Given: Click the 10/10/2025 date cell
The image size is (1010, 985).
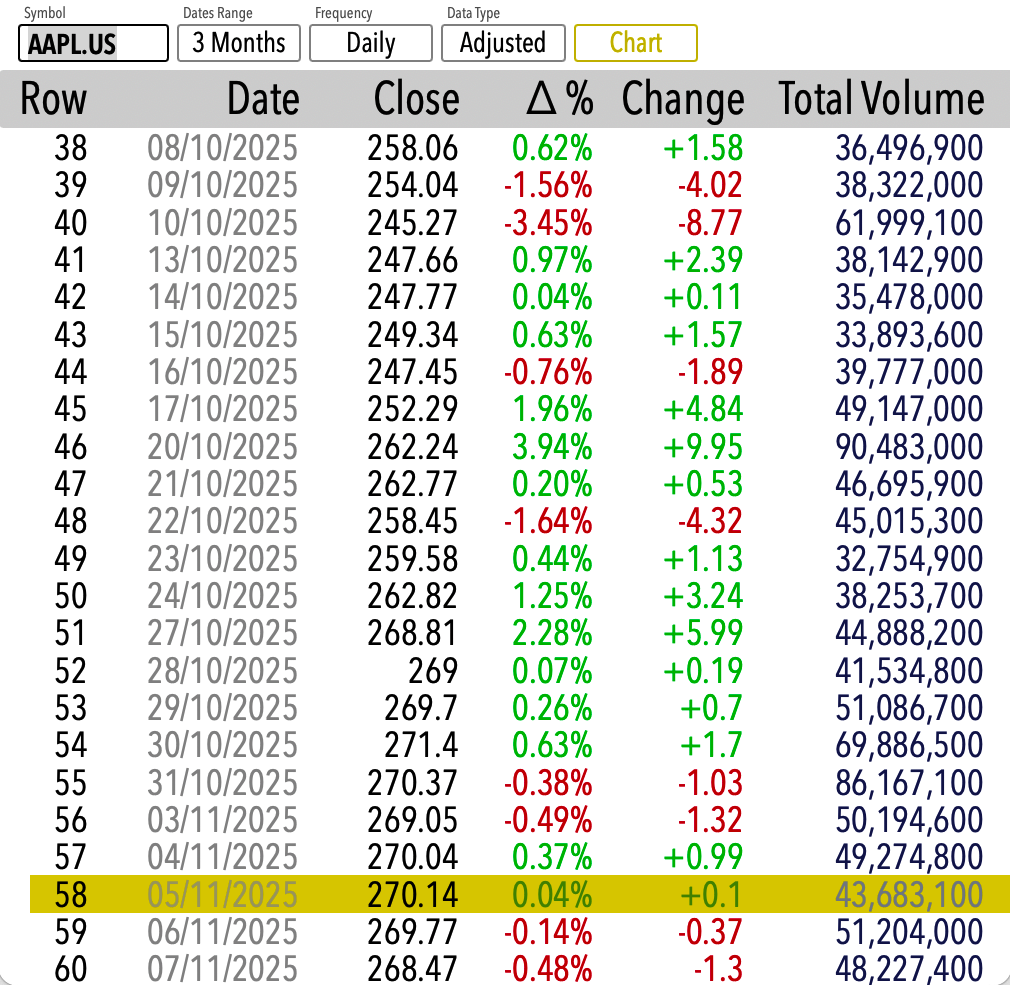Looking at the screenshot, I should [222, 222].
